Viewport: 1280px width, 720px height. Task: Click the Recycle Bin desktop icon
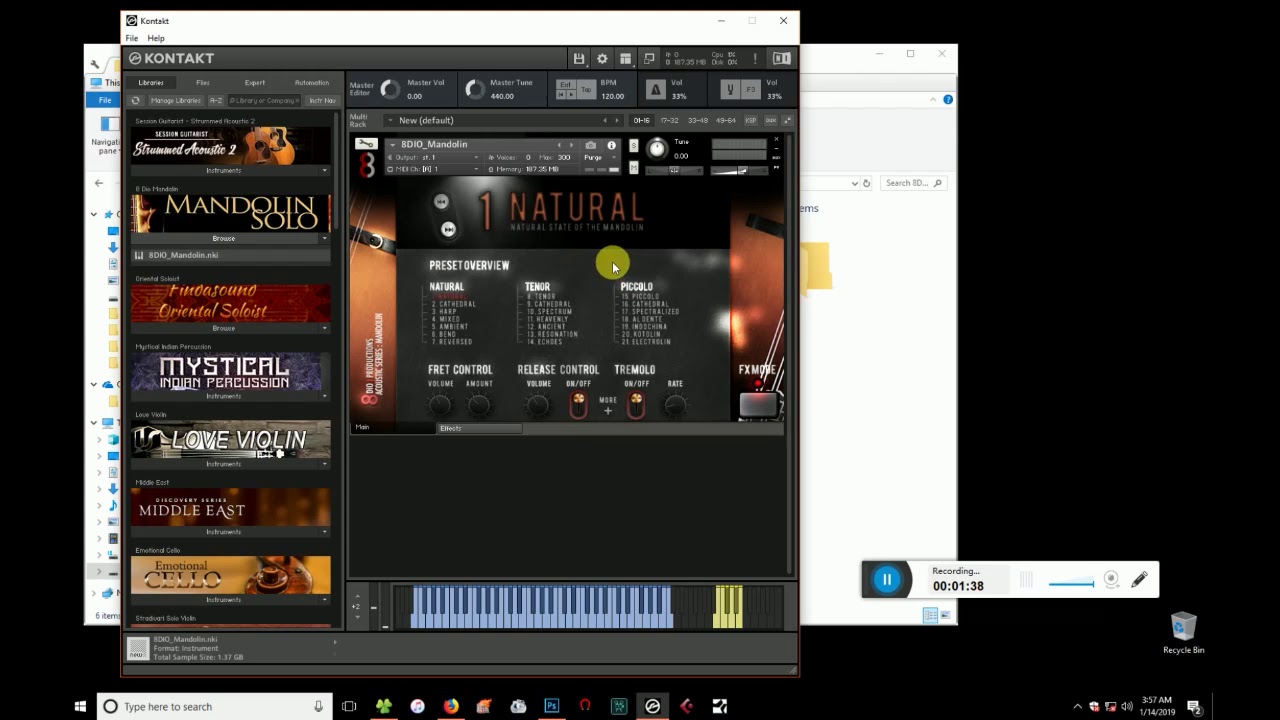(1183, 632)
